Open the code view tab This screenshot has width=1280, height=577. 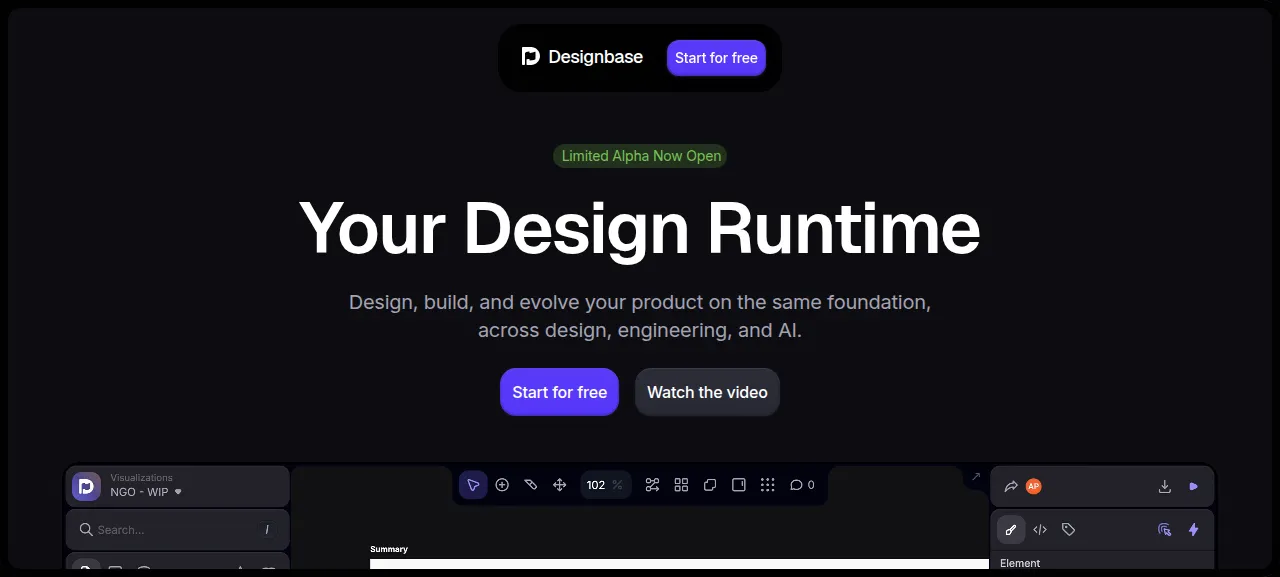[x=1040, y=530]
